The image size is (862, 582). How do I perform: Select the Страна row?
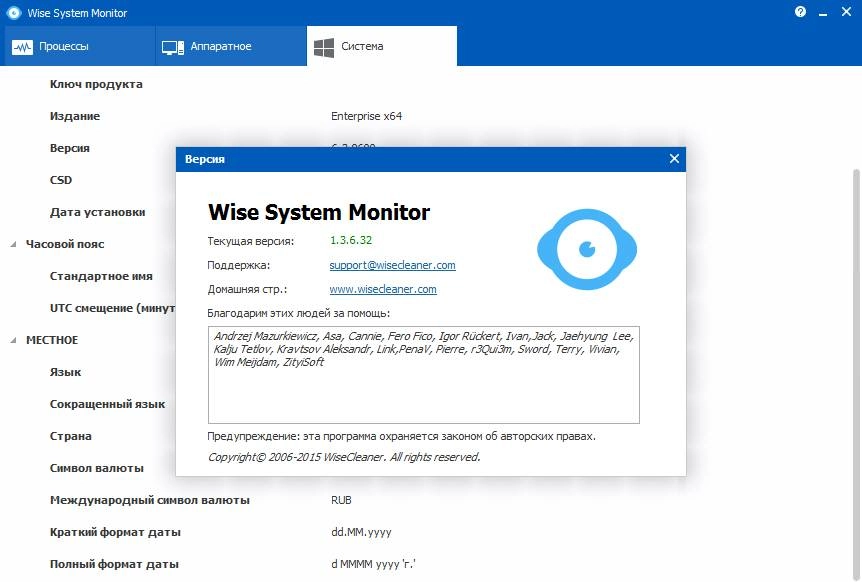71,436
